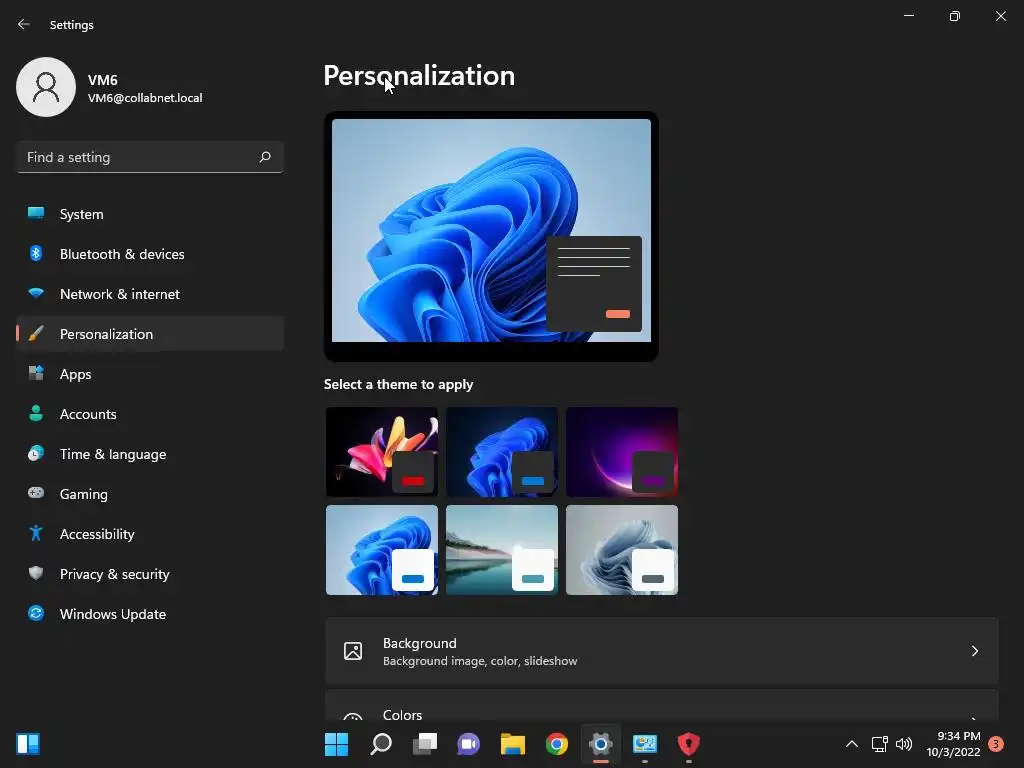Click the Find a setting search box
Image resolution: width=1024 pixels, height=768 pixels.
click(x=150, y=157)
